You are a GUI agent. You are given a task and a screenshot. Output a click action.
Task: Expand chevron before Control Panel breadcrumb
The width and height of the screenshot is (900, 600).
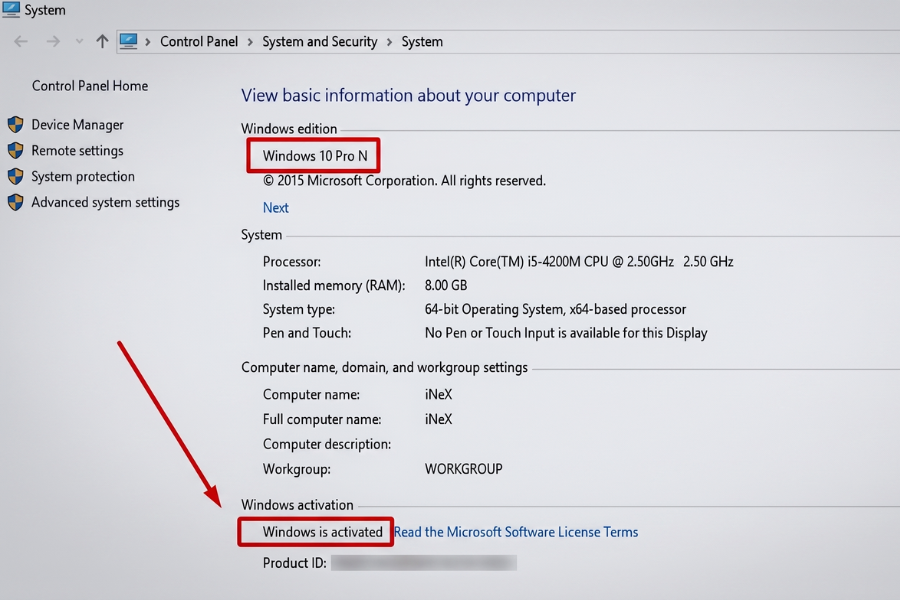click(x=148, y=42)
